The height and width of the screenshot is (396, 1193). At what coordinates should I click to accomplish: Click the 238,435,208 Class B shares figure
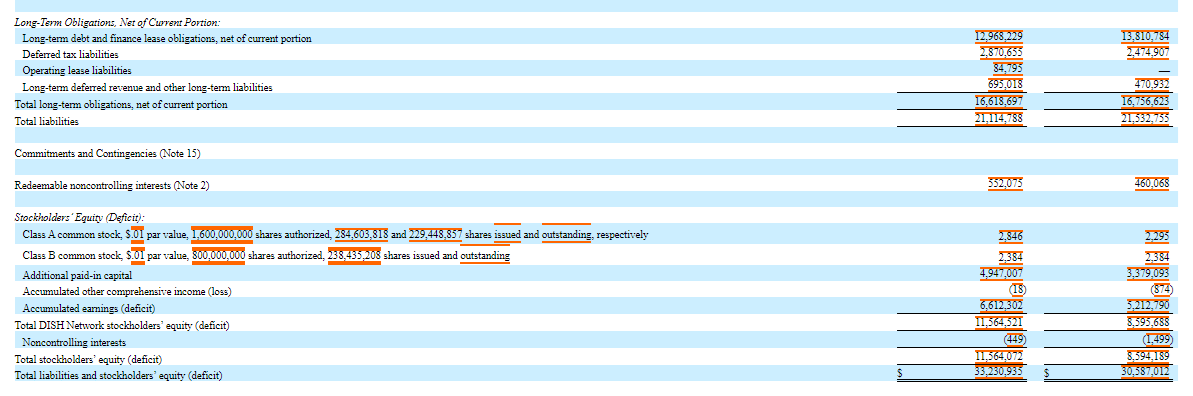355,256
